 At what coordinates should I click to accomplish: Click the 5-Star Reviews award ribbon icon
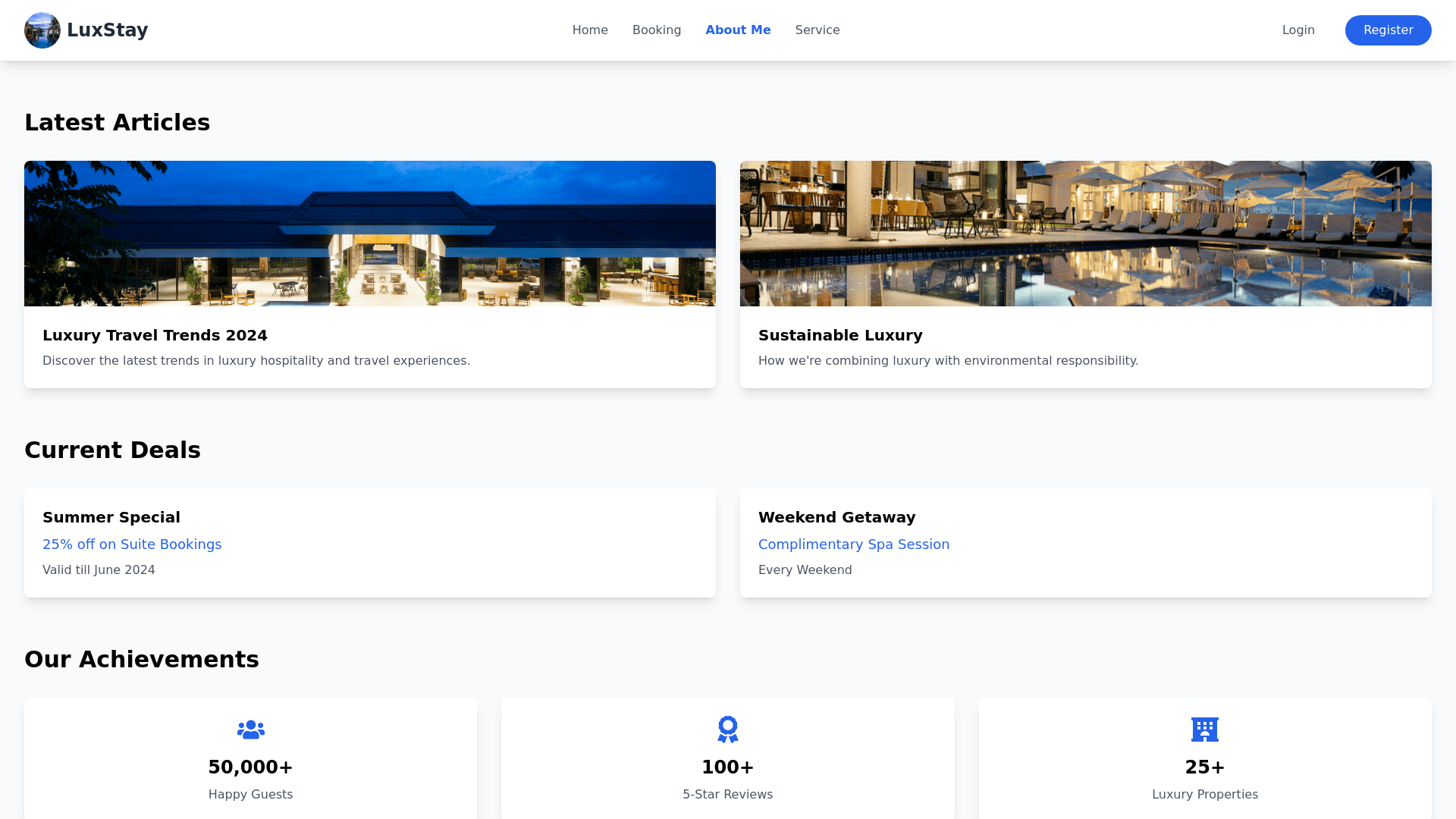(727, 730)
